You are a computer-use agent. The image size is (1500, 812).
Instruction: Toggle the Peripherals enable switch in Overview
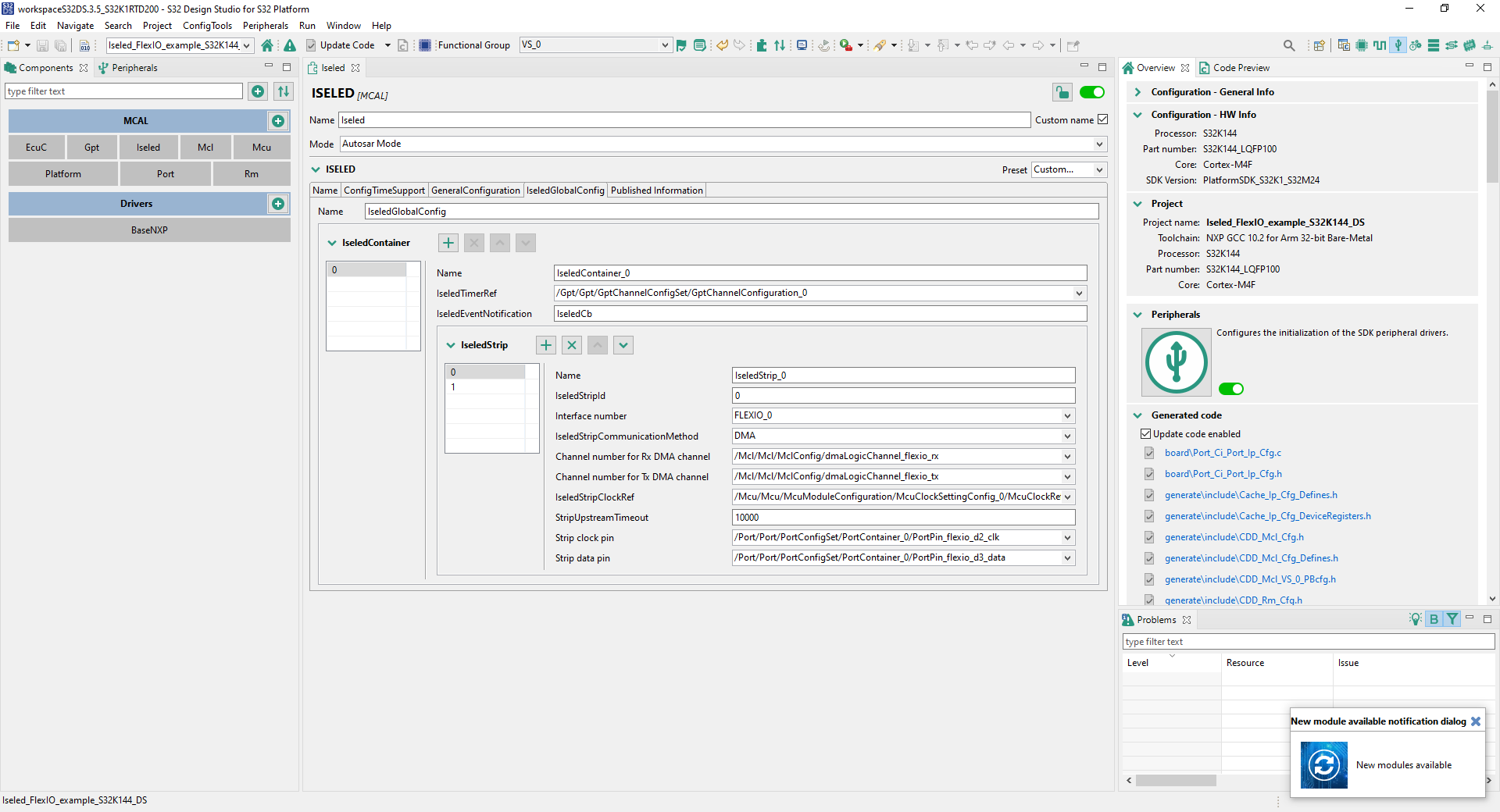click(x=1231, y=389)
